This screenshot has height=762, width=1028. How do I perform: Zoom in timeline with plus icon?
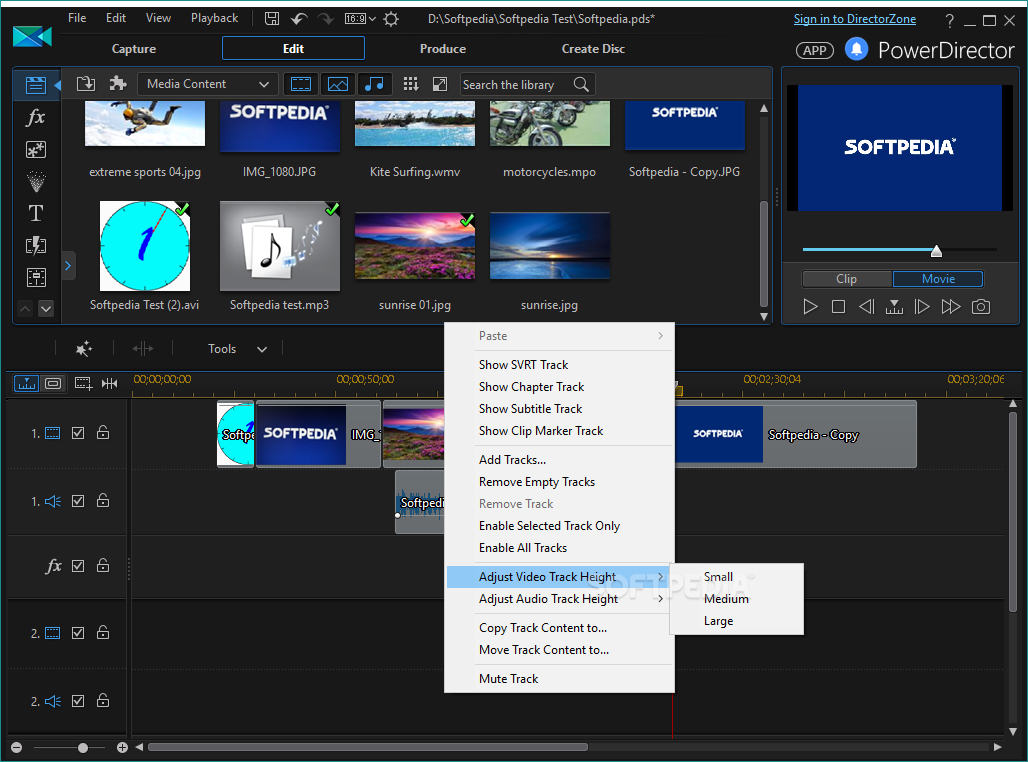pos(122,748)
